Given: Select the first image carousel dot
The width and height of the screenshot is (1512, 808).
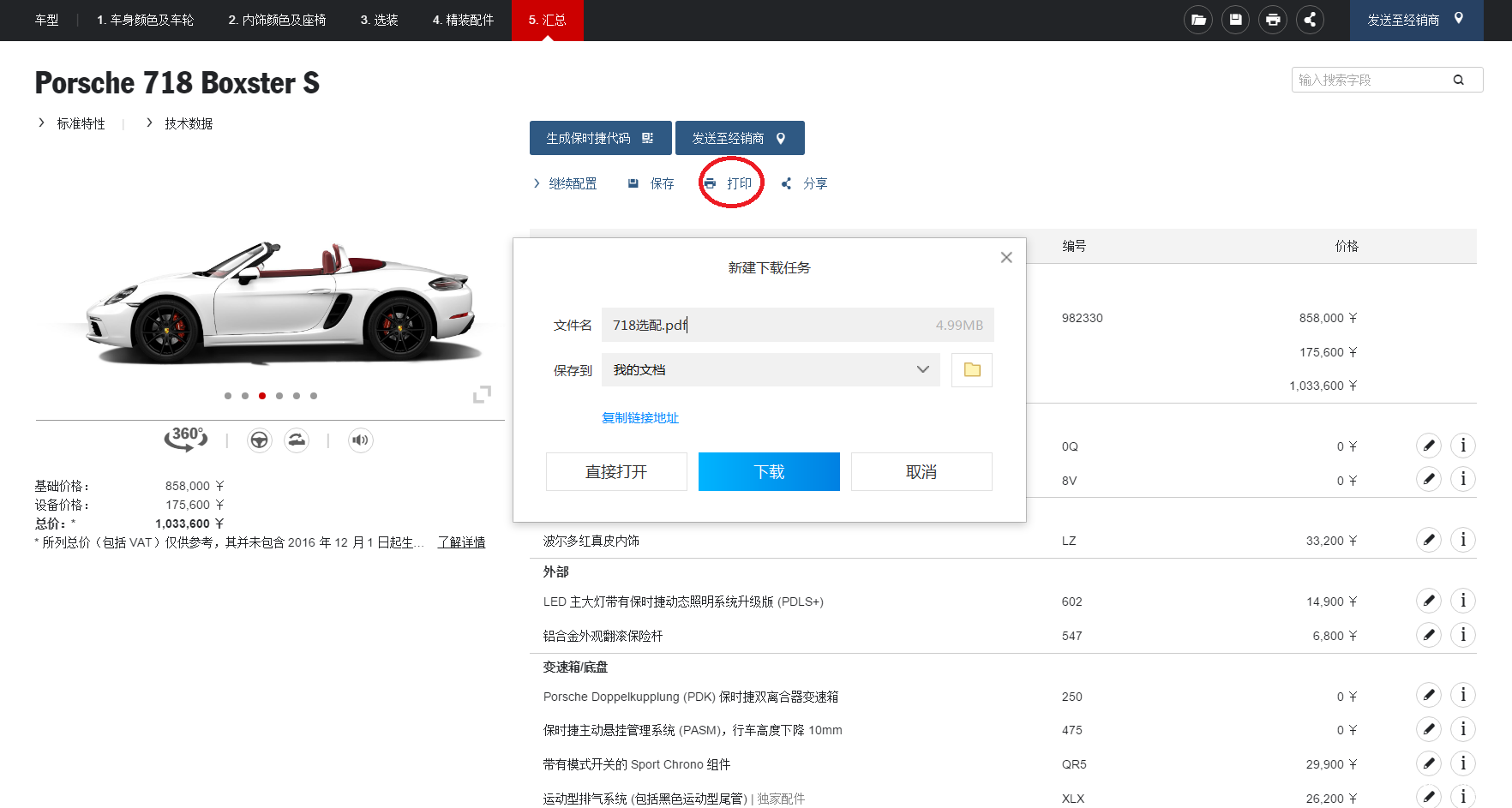Looking at the screenshot, I should click(228, 396).
